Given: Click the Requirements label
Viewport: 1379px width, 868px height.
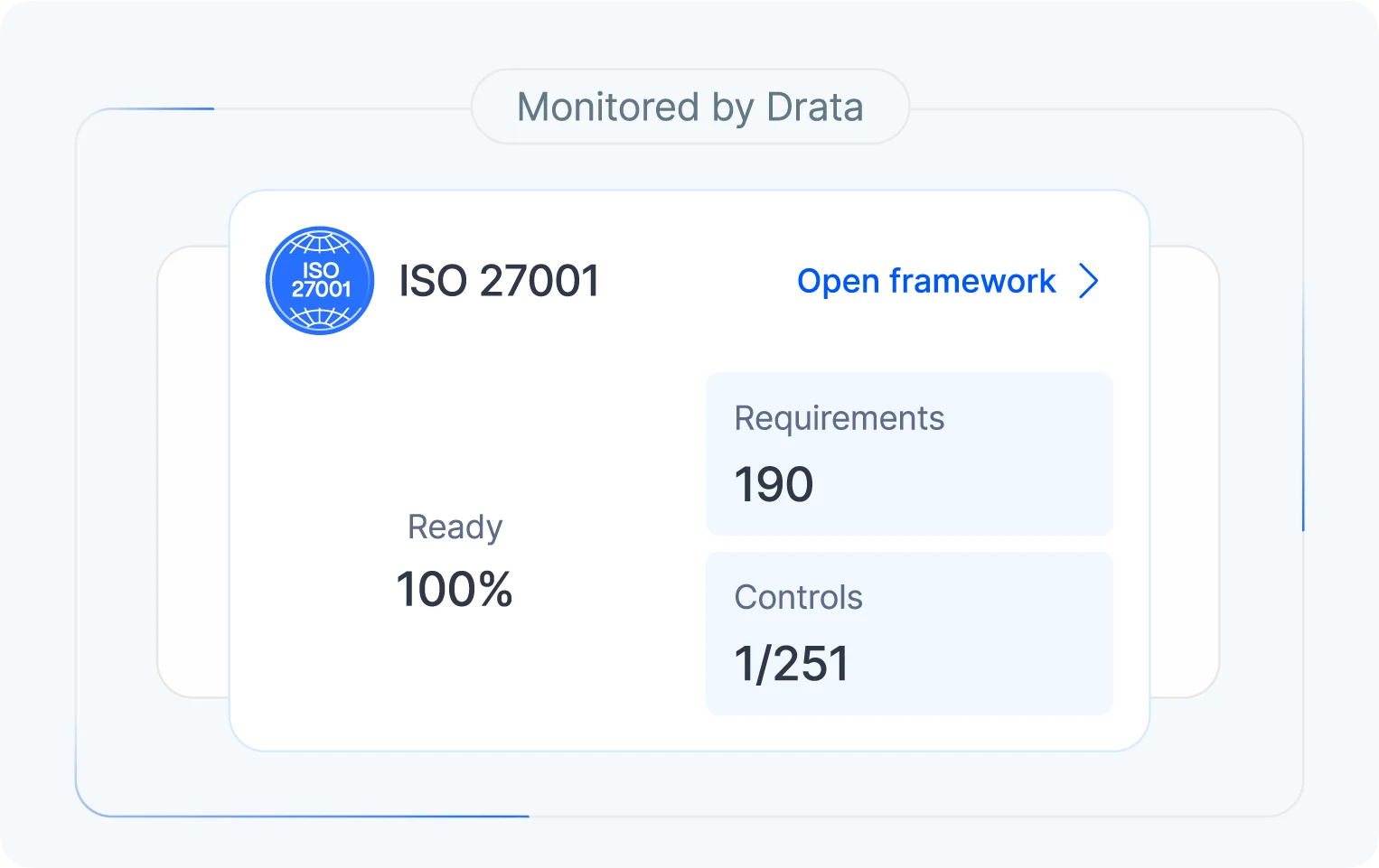Looking at the screenshot, I should click(839, 418).
